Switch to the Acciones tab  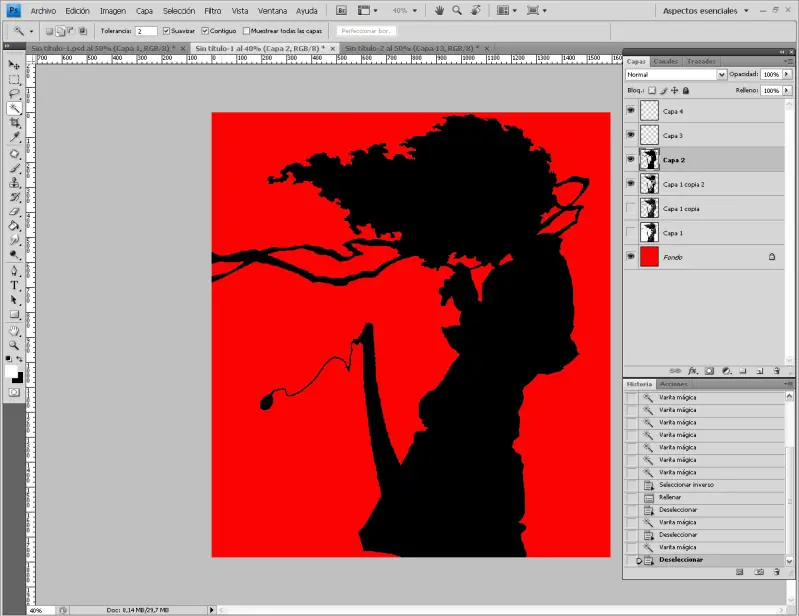[x=674, y=384]
